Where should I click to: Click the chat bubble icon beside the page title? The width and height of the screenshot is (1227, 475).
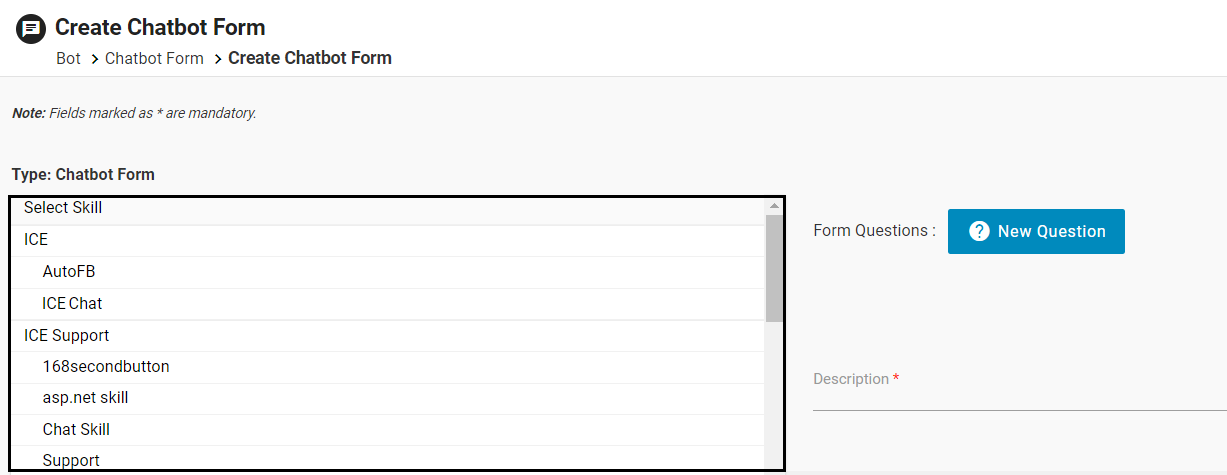click(x=31, y=28)
